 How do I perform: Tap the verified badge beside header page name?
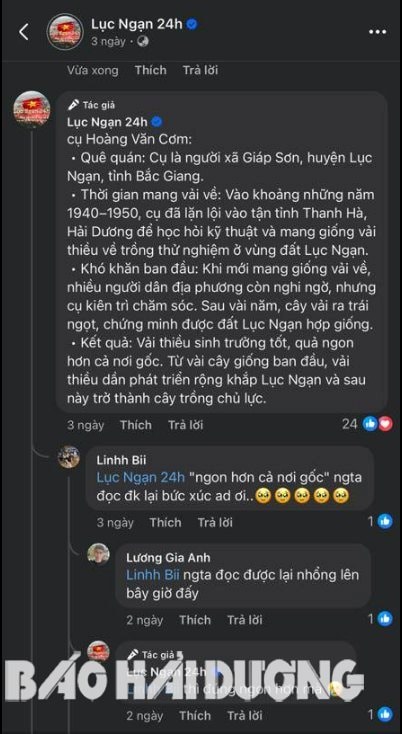click(x=191, y=24)
